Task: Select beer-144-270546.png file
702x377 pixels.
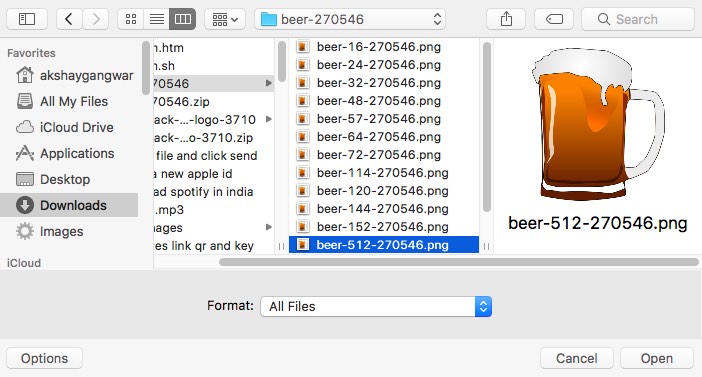Action: click(x=384, y=209)
